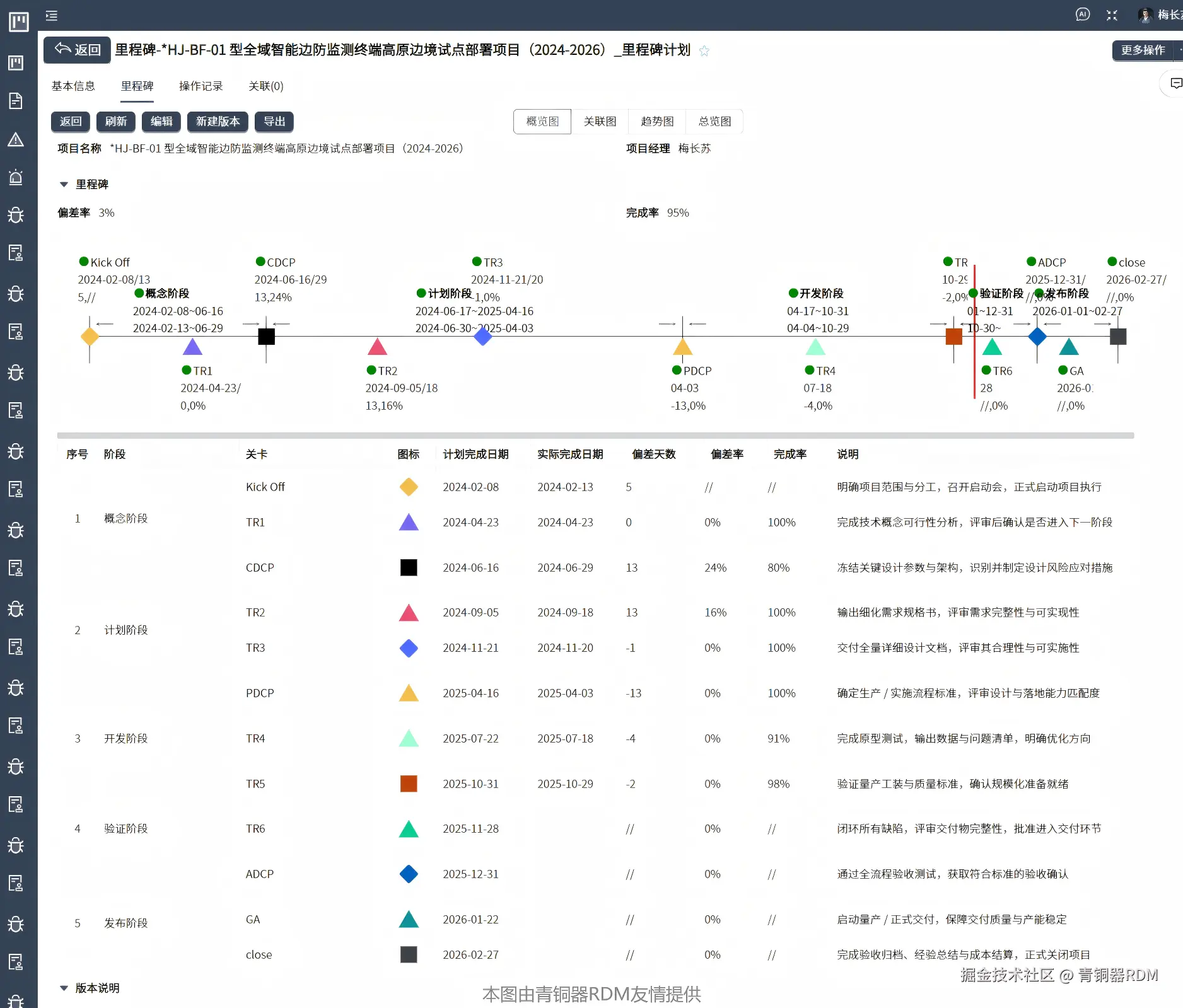
Task: Select the first bug tracking icon in sidebar
Action: (x=16, y=215)
